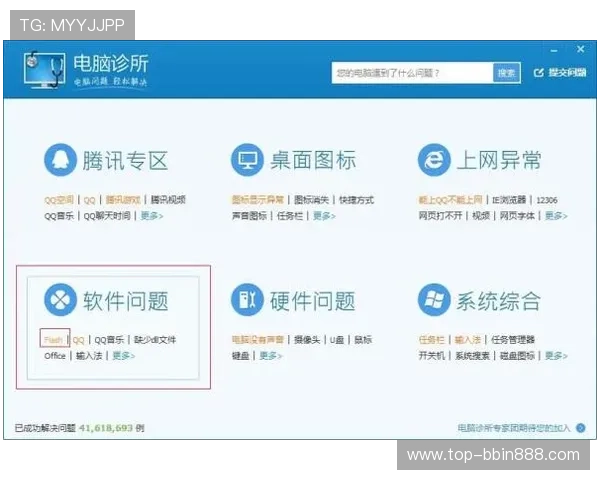Open the 12306 link
Viewport: 600px width, 480px height.
[547, 200]
